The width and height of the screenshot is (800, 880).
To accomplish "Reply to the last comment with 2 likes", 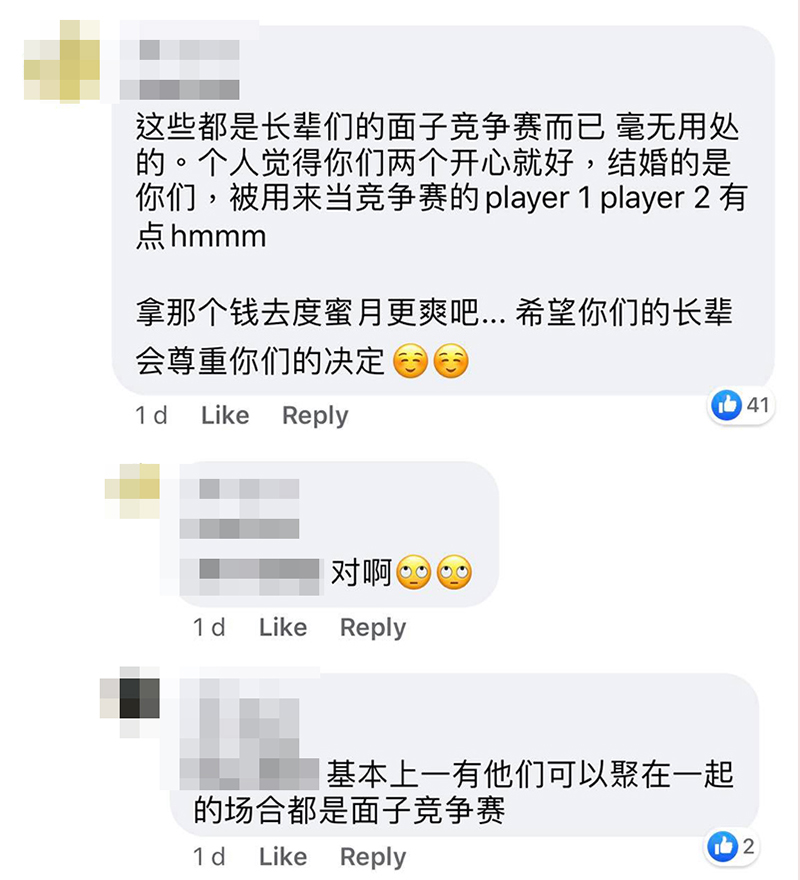I will [373, 857].
